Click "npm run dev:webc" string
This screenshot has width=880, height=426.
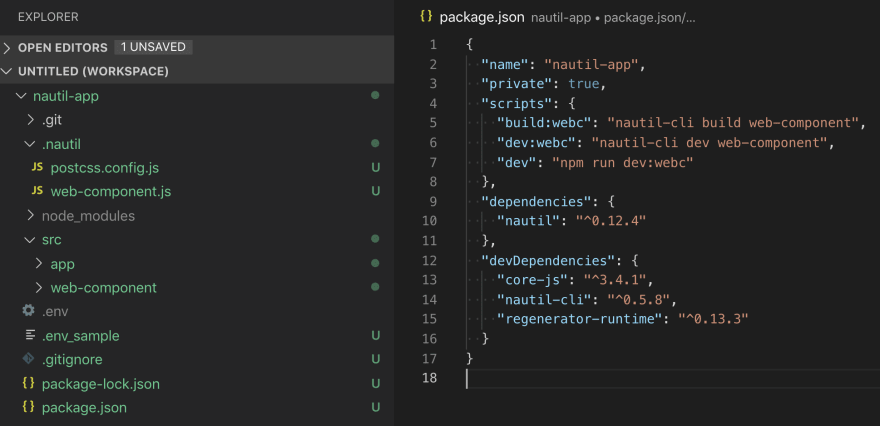click(x=623, y=162)
